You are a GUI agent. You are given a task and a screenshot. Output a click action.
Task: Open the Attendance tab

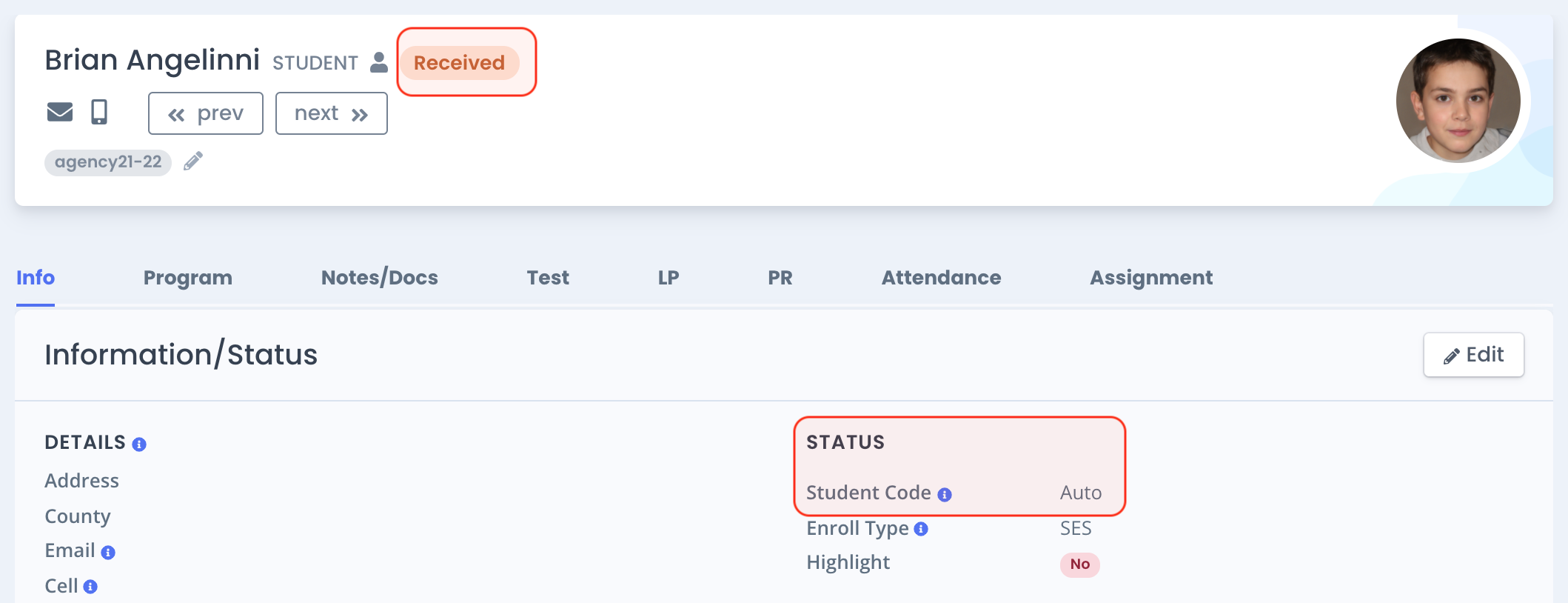point(941,278)
